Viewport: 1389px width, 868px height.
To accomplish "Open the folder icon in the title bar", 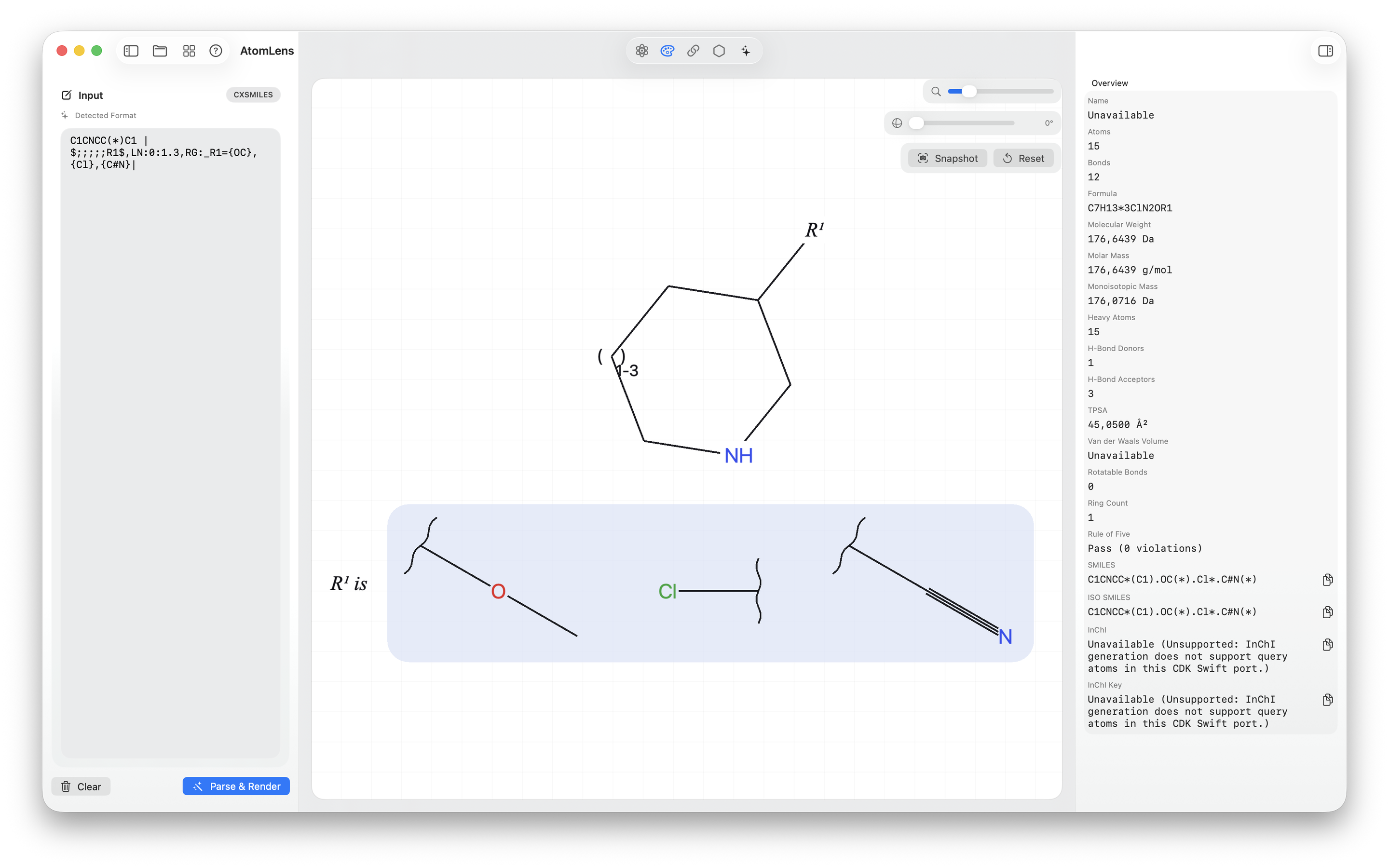I will pyautogui.click(x=160, y=51).
